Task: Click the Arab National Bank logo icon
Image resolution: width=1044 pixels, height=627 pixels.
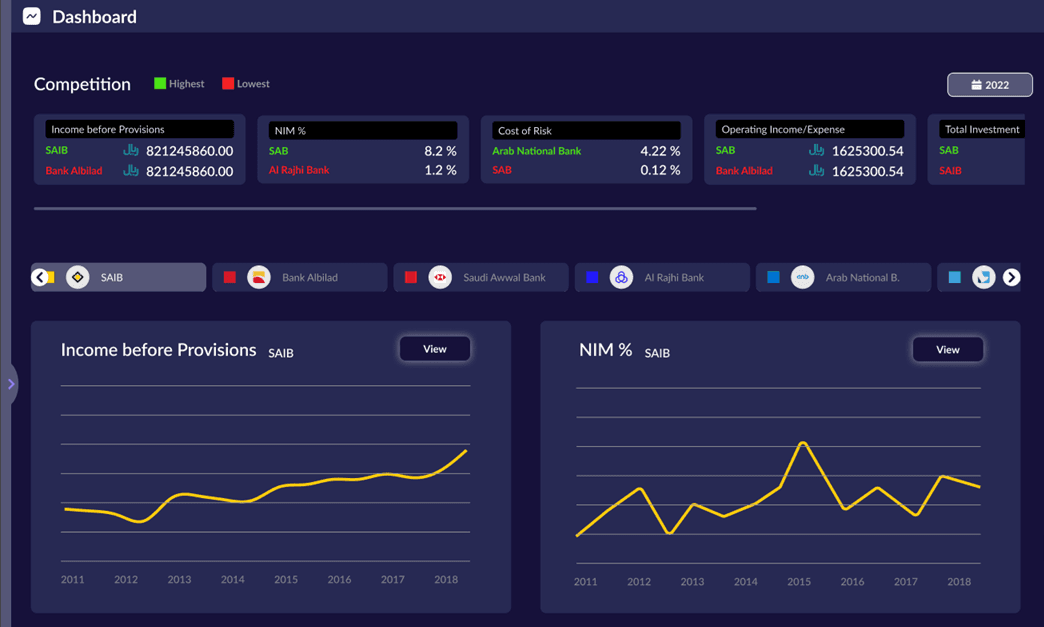Action: (x=802, y=277)
